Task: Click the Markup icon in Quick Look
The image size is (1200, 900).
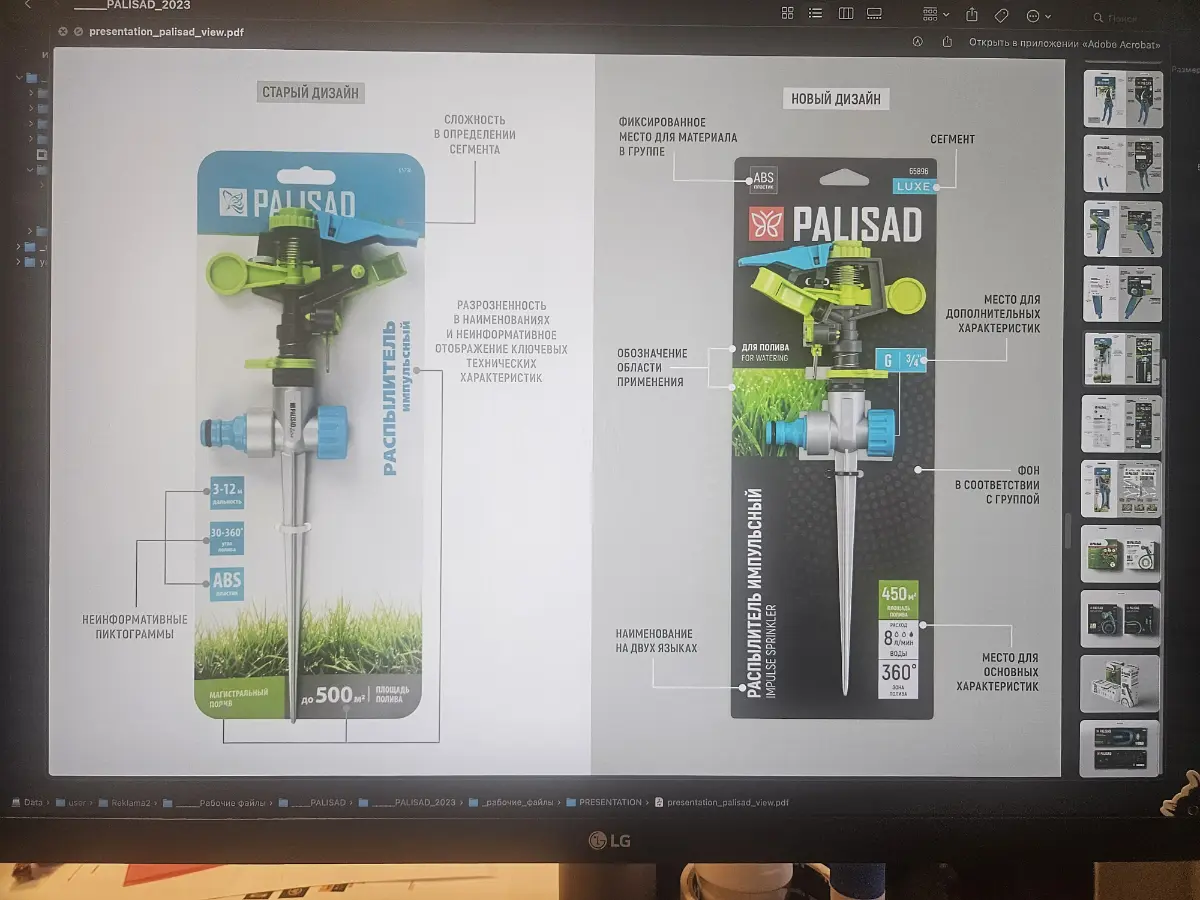Action: pos(917,43)
